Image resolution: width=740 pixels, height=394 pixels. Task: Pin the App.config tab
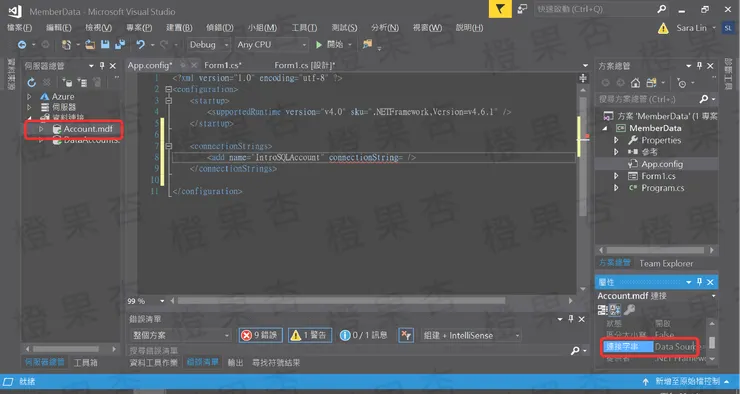point(183,65)
